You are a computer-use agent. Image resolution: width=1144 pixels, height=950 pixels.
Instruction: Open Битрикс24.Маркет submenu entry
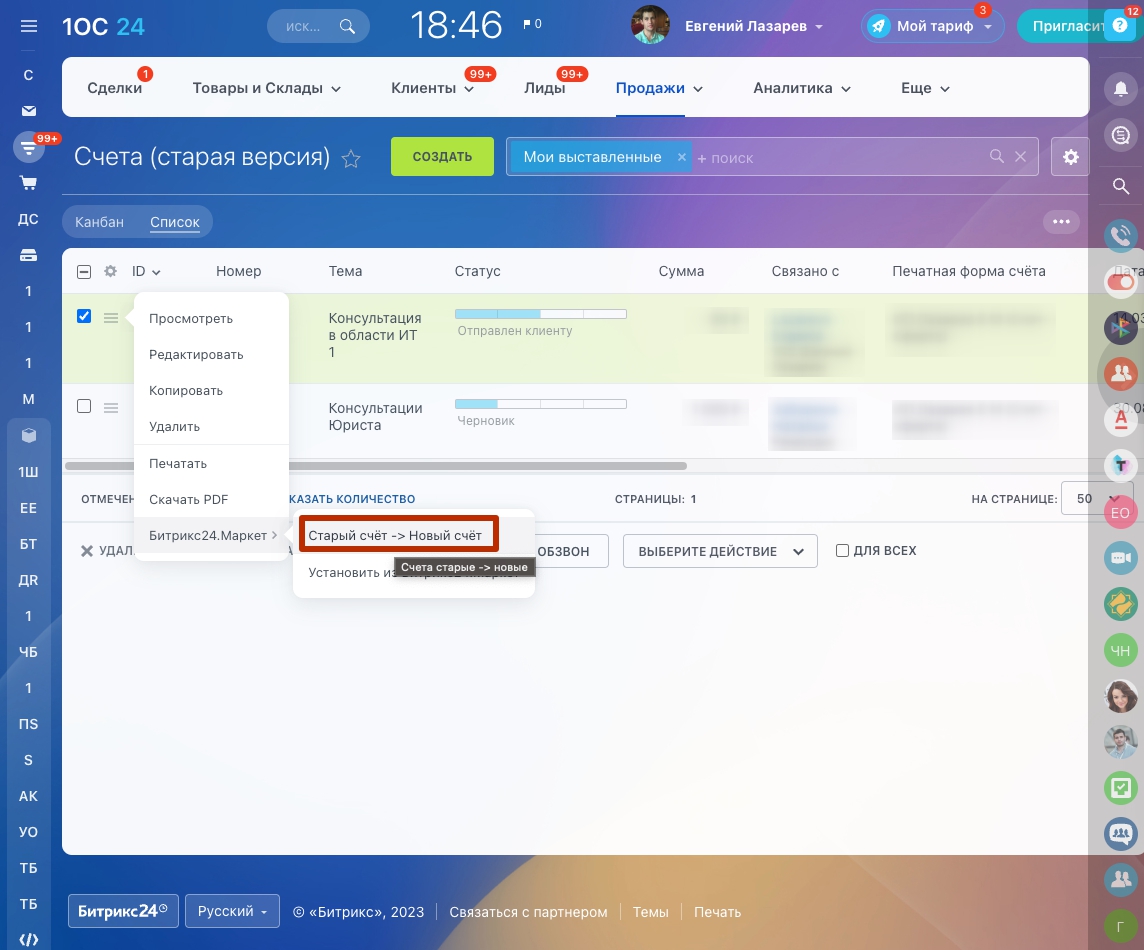click(x=212, y=535)
